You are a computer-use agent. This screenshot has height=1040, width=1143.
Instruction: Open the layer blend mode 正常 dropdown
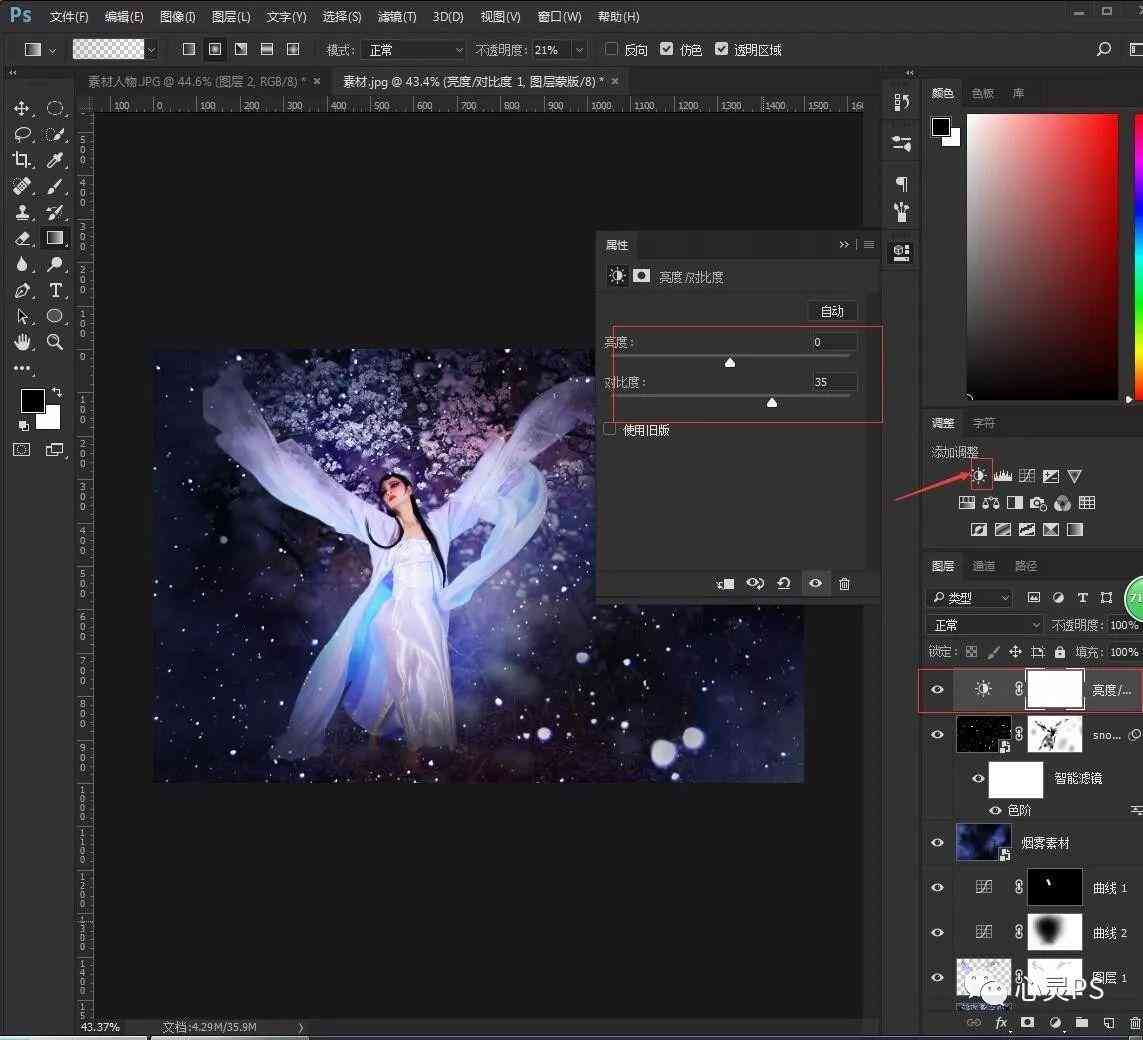(985, 625)
